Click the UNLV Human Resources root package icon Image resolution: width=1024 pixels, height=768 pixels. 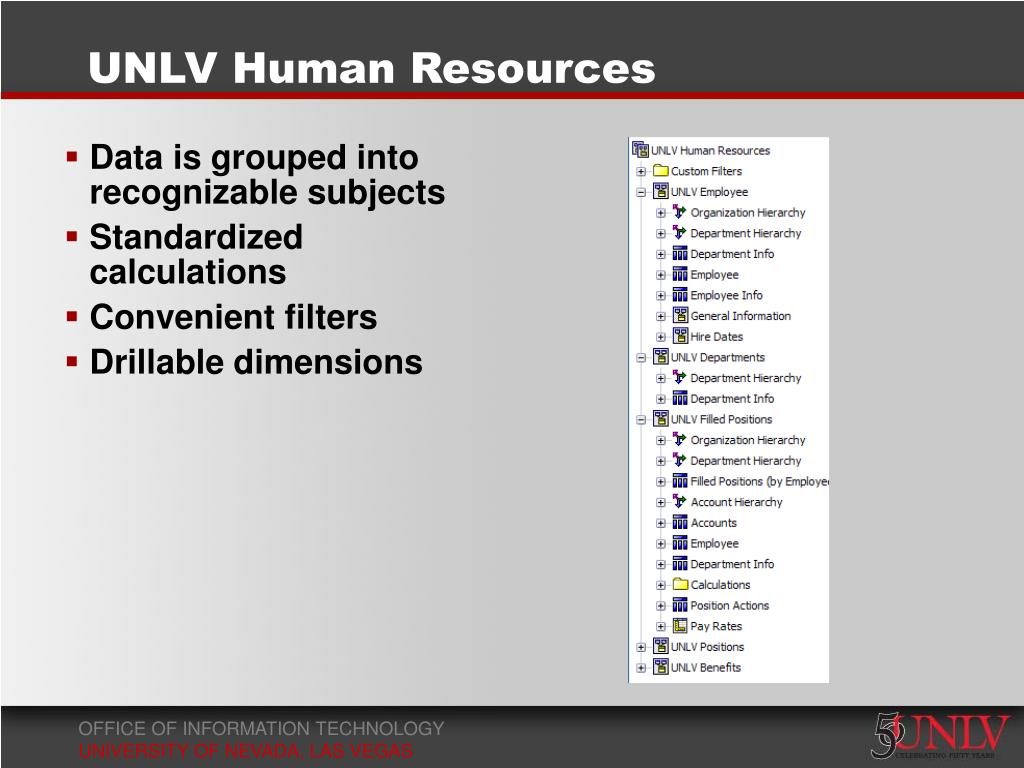(x=640, y=150)
